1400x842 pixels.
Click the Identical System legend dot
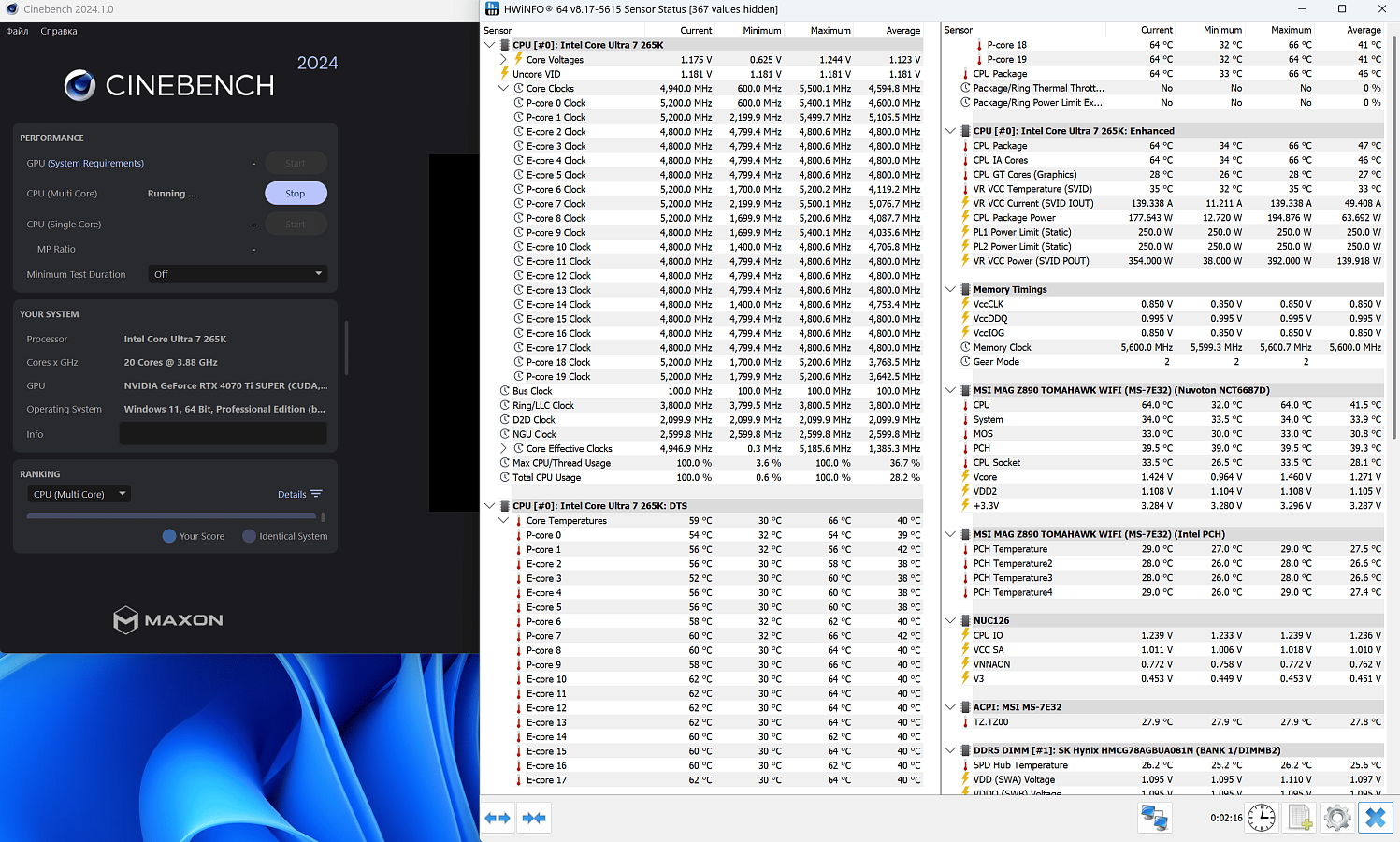pos(249,536)
